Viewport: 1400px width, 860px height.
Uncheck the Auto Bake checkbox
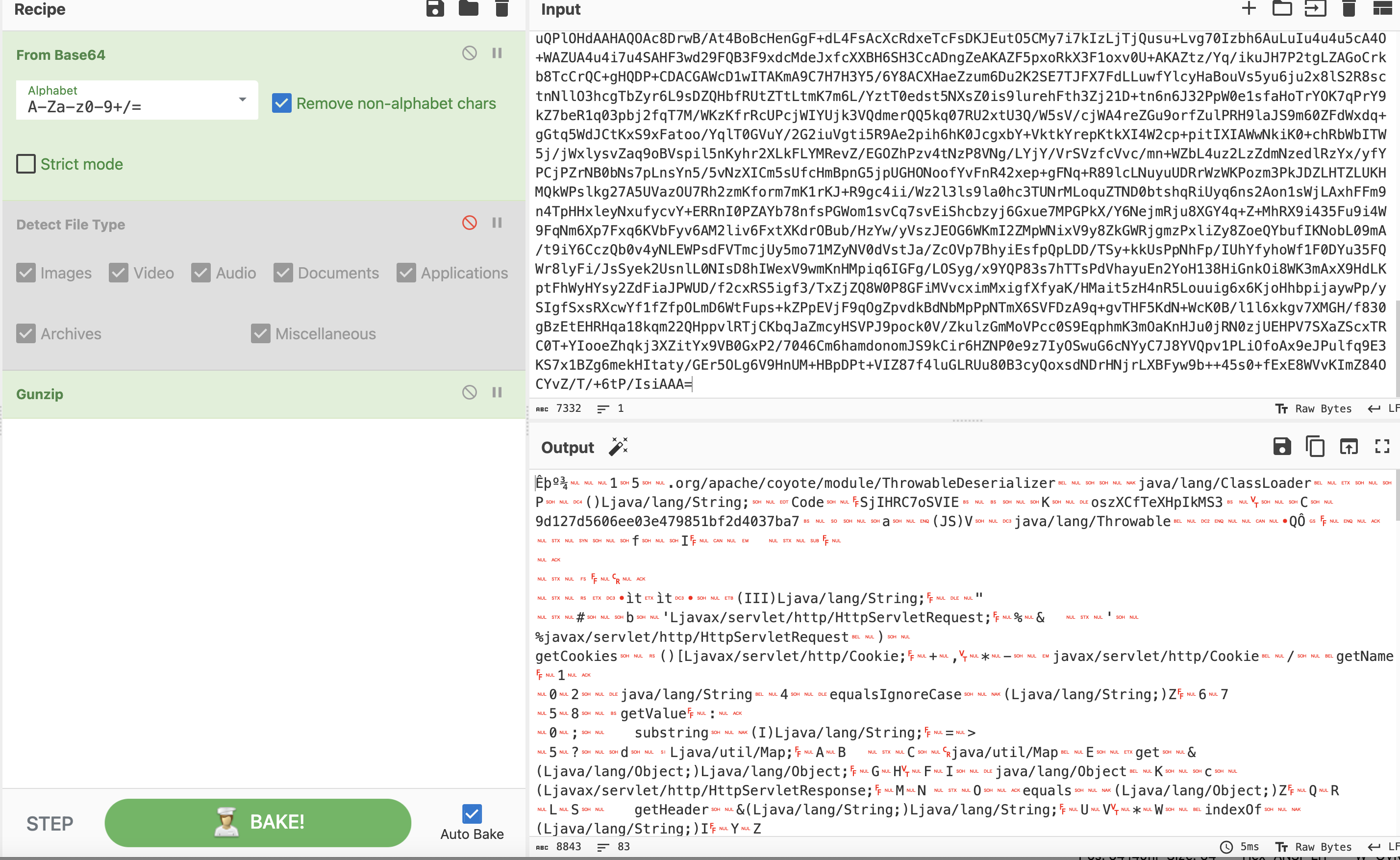[472, 813]
